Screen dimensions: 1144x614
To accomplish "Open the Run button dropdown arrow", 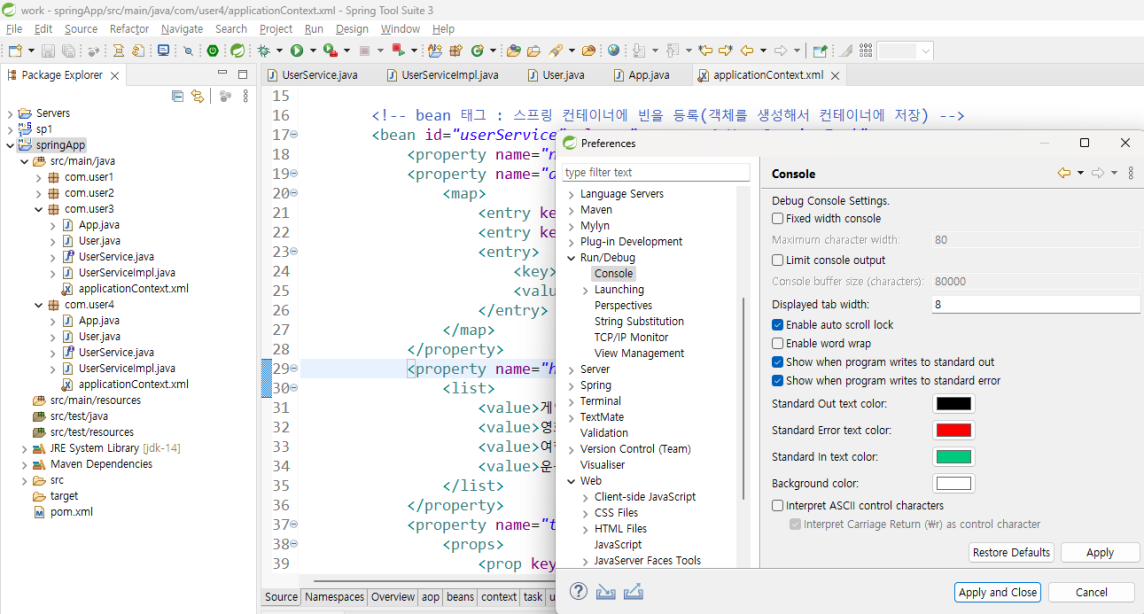I will [x=313, y=50].
